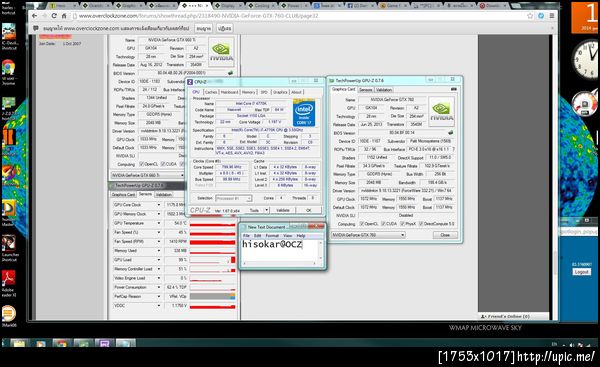Expand the Fan Speed (RPM) sensor dropdown
Viewport: 600px width, 367px height.
[159, 241]
